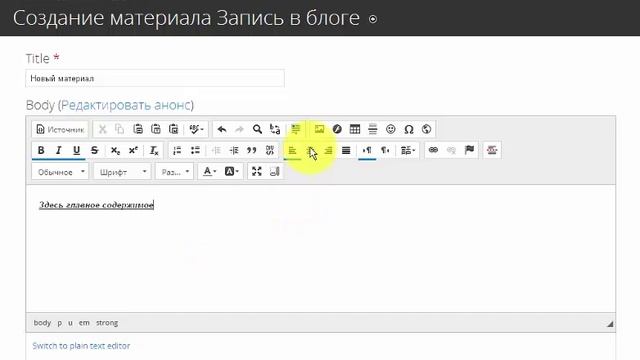Viewport: 640px width, 360px height.
Task: Click the circle icon beside page heading
Action: coord(373,19)
